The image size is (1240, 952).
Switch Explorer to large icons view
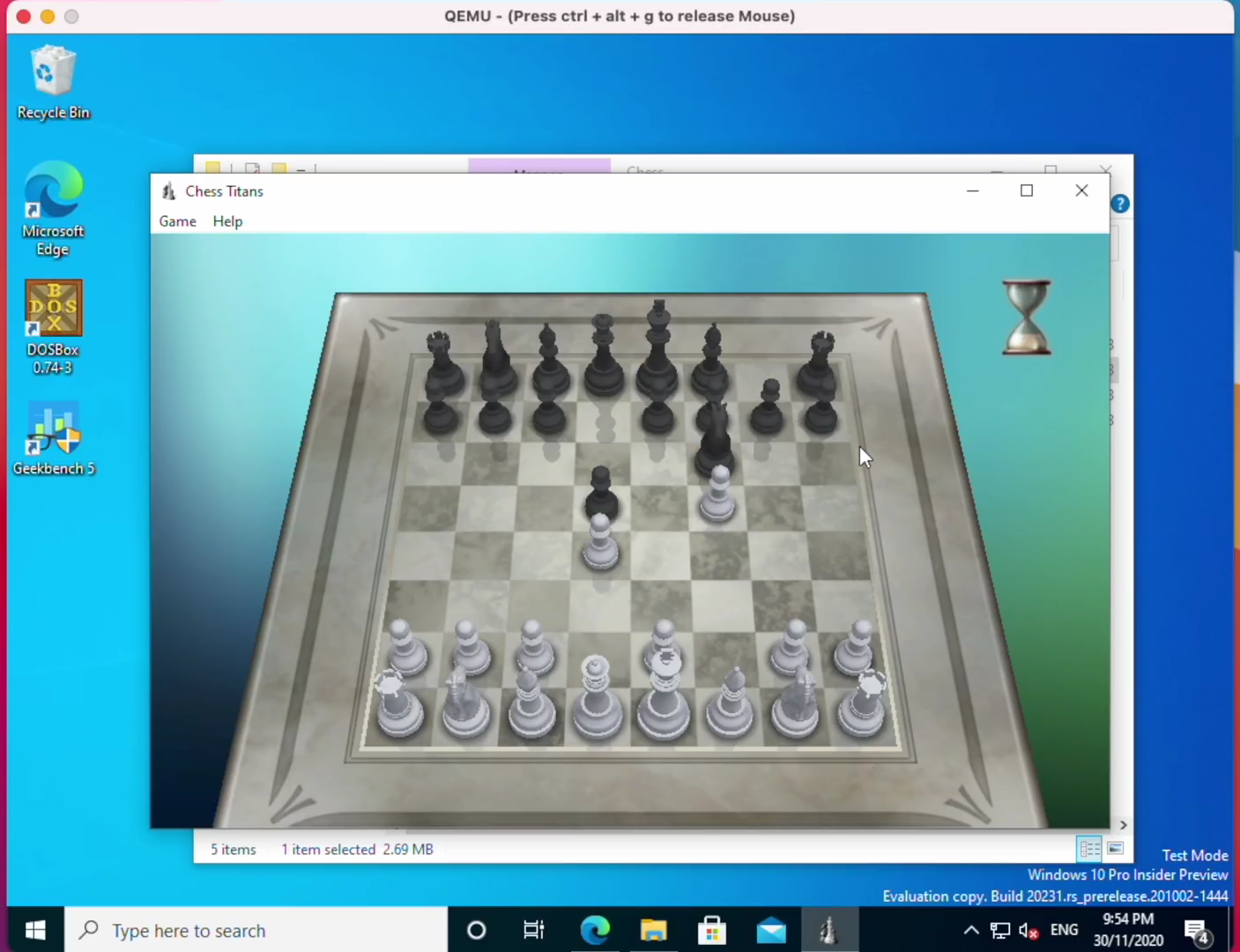click(1116, 849)
